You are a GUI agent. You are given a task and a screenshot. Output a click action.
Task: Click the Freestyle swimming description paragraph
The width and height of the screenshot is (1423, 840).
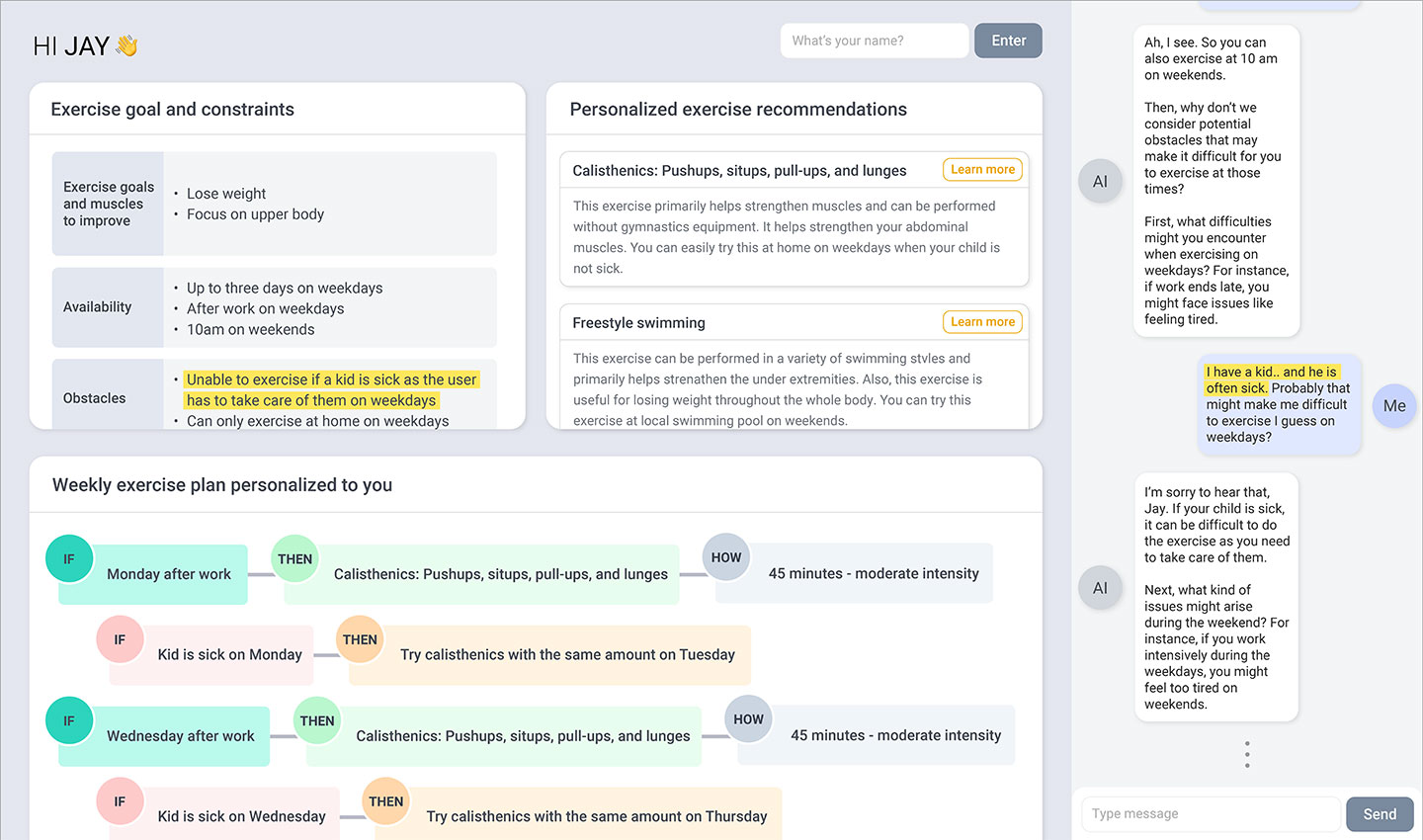tap(778, 389)
